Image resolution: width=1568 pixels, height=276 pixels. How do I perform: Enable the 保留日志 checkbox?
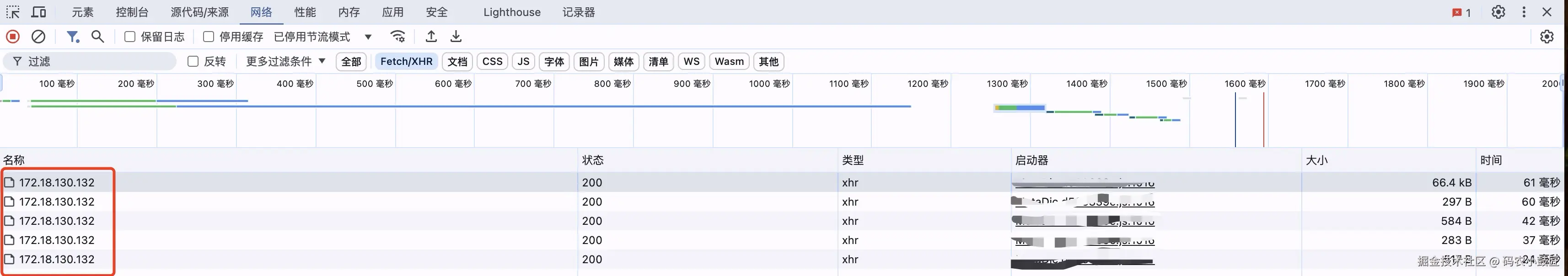coord(129,37)
